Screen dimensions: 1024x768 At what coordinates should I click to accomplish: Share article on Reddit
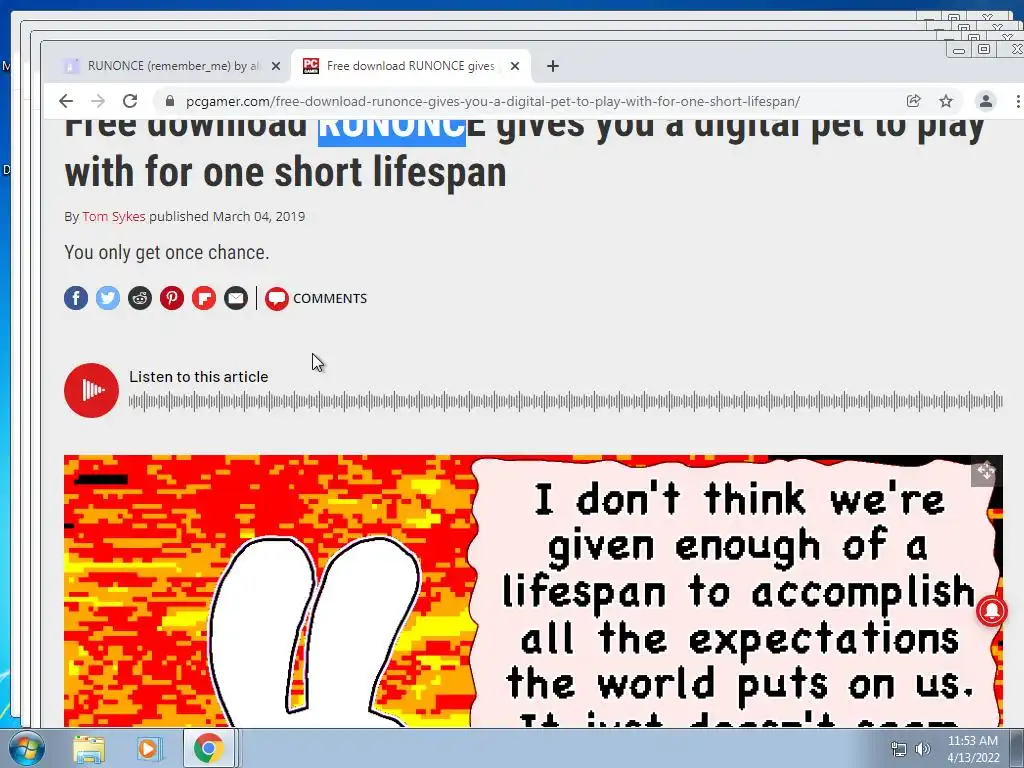[x=140, y=298]
